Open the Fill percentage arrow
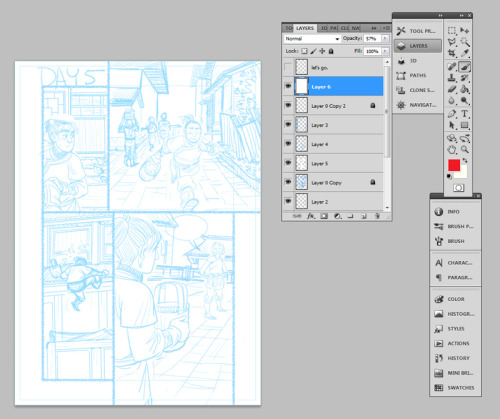Image resolution: width=500 pixels, height=419 pixels. [385, 51]
